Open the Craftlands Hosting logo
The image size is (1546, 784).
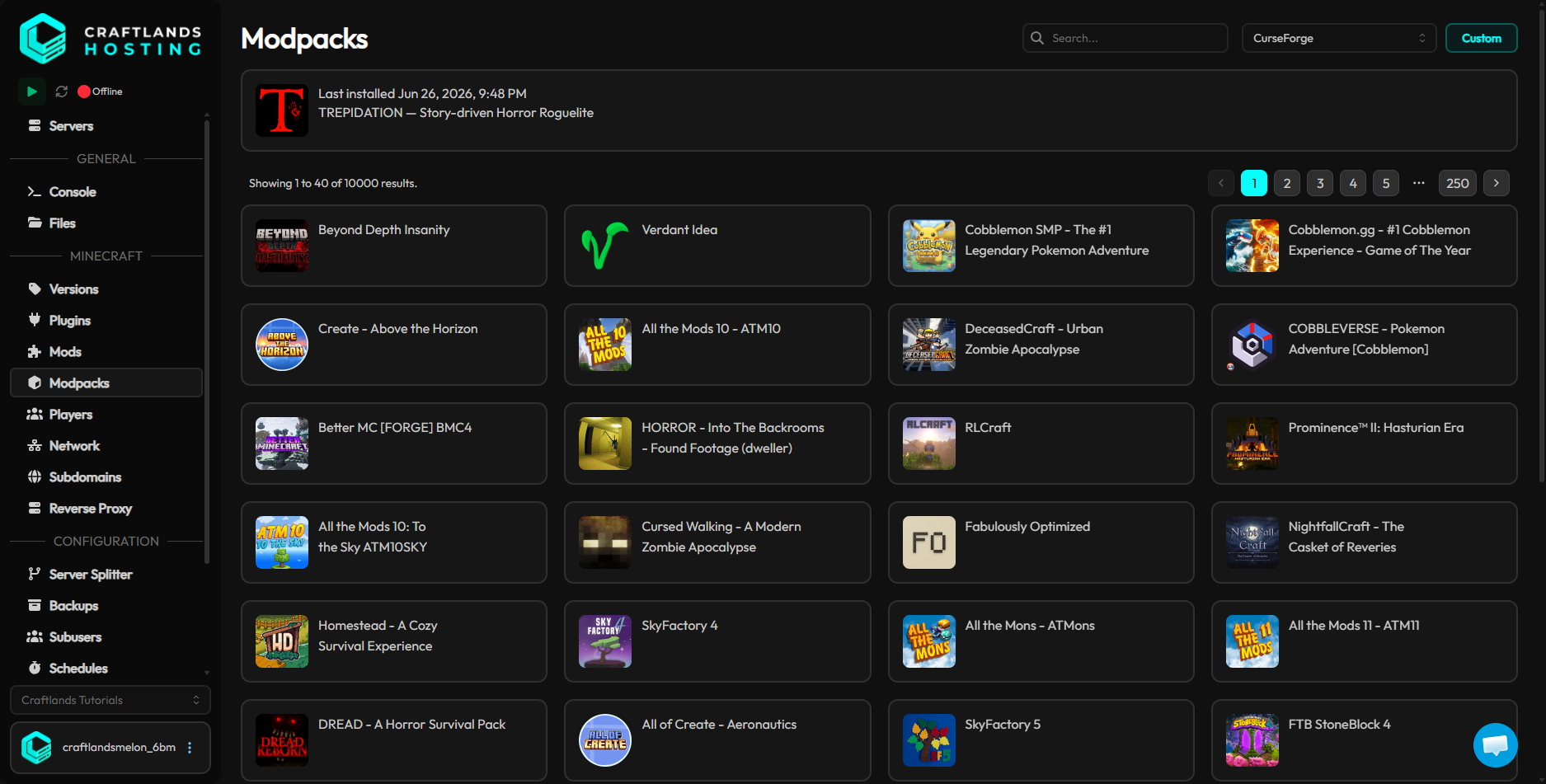point(110,39)
